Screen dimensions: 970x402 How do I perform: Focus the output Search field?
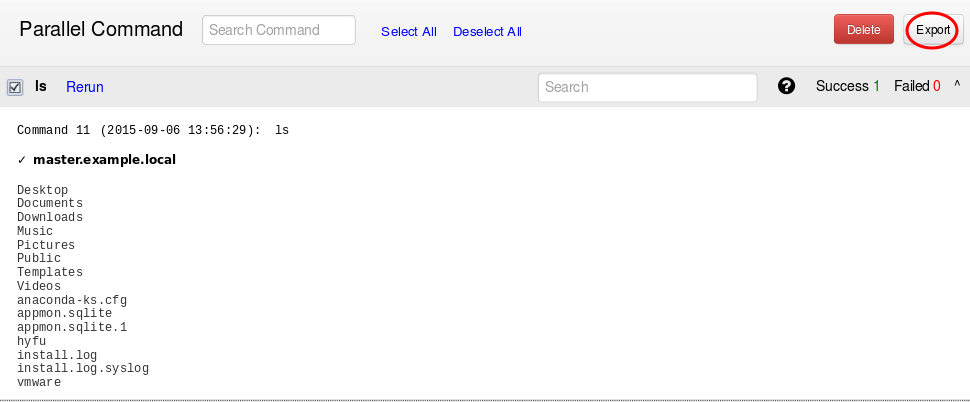pos(648,87)
